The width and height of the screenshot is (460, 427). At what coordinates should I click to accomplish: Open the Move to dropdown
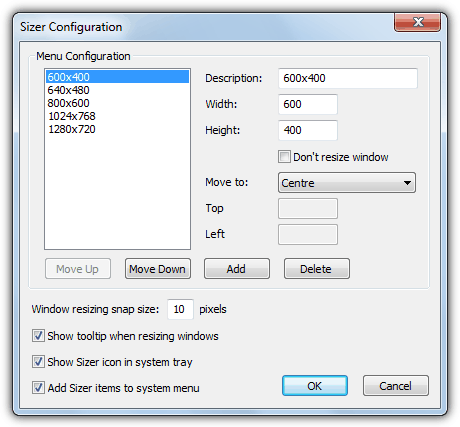[347, 183]
